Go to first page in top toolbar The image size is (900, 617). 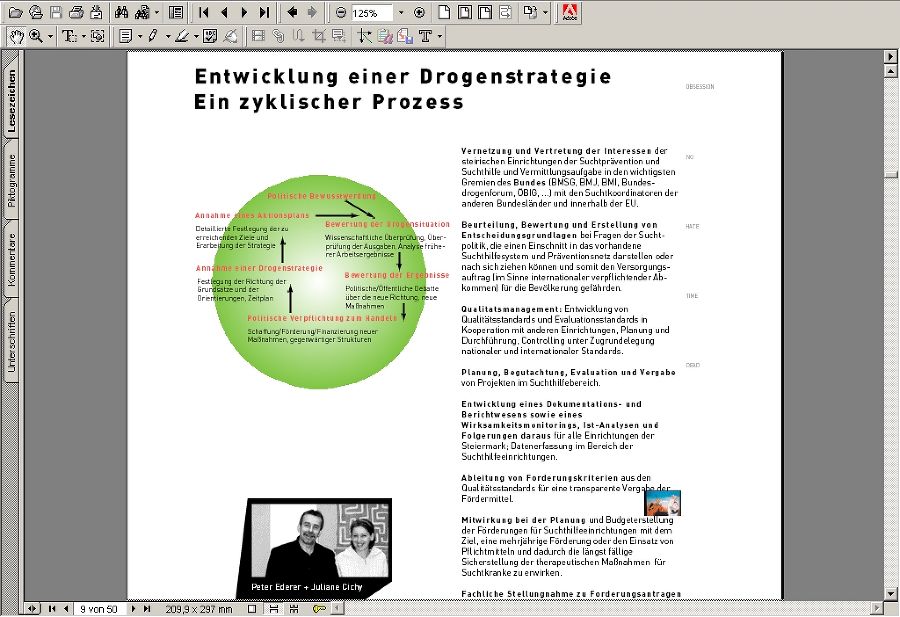click(x=203, y=13)
